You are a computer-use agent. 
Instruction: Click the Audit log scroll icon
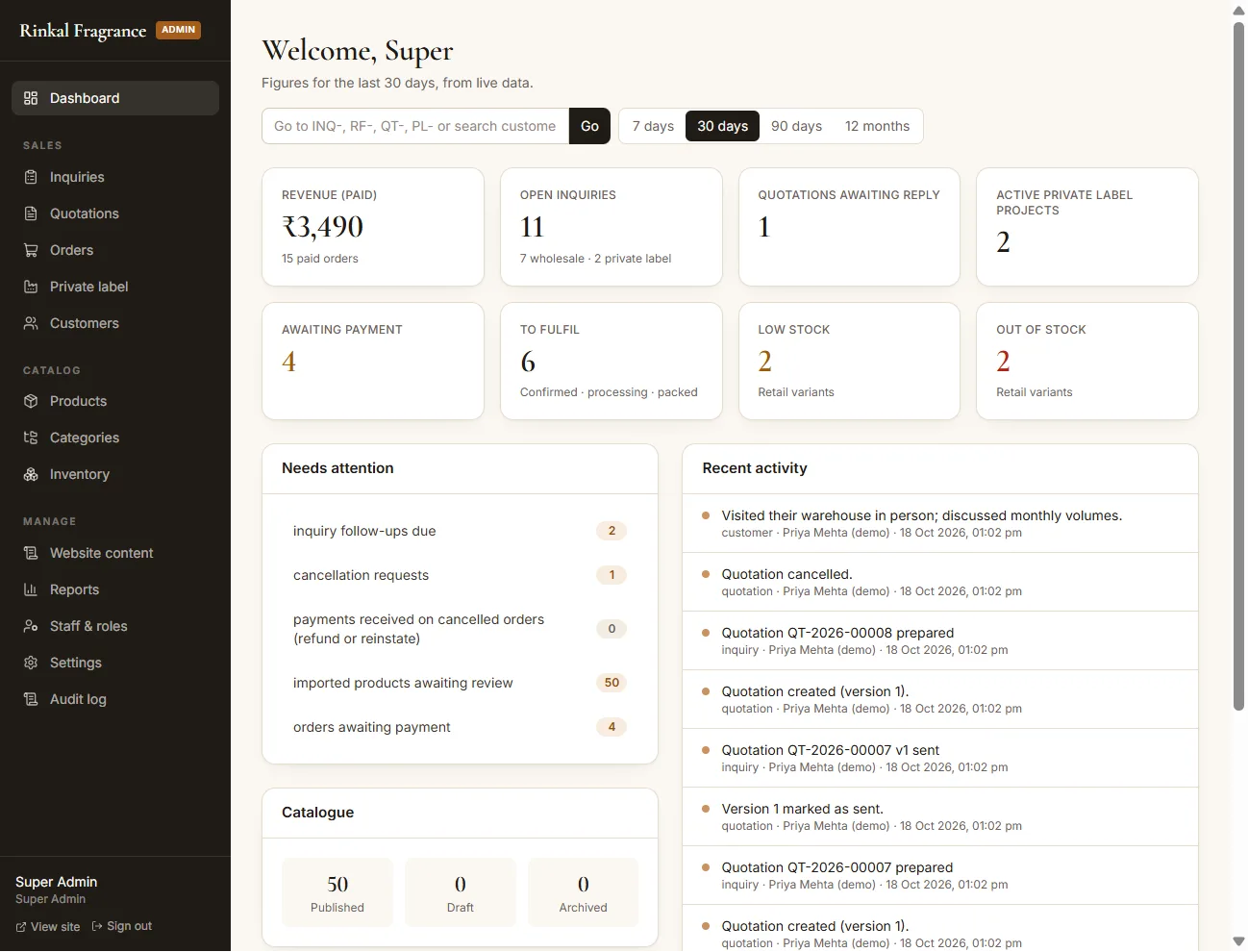click(31, 699)
